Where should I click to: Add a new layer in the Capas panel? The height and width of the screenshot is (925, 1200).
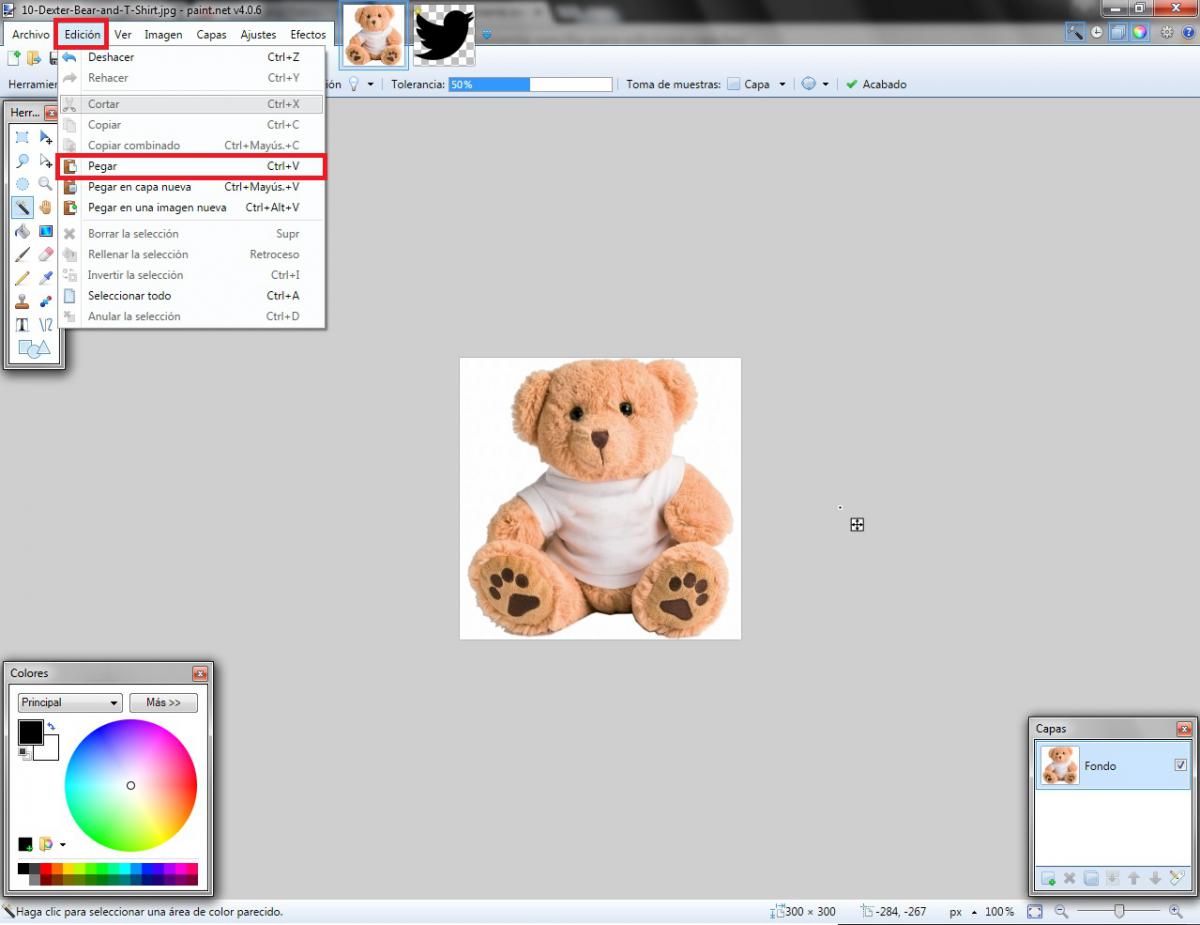(1048, 878)
